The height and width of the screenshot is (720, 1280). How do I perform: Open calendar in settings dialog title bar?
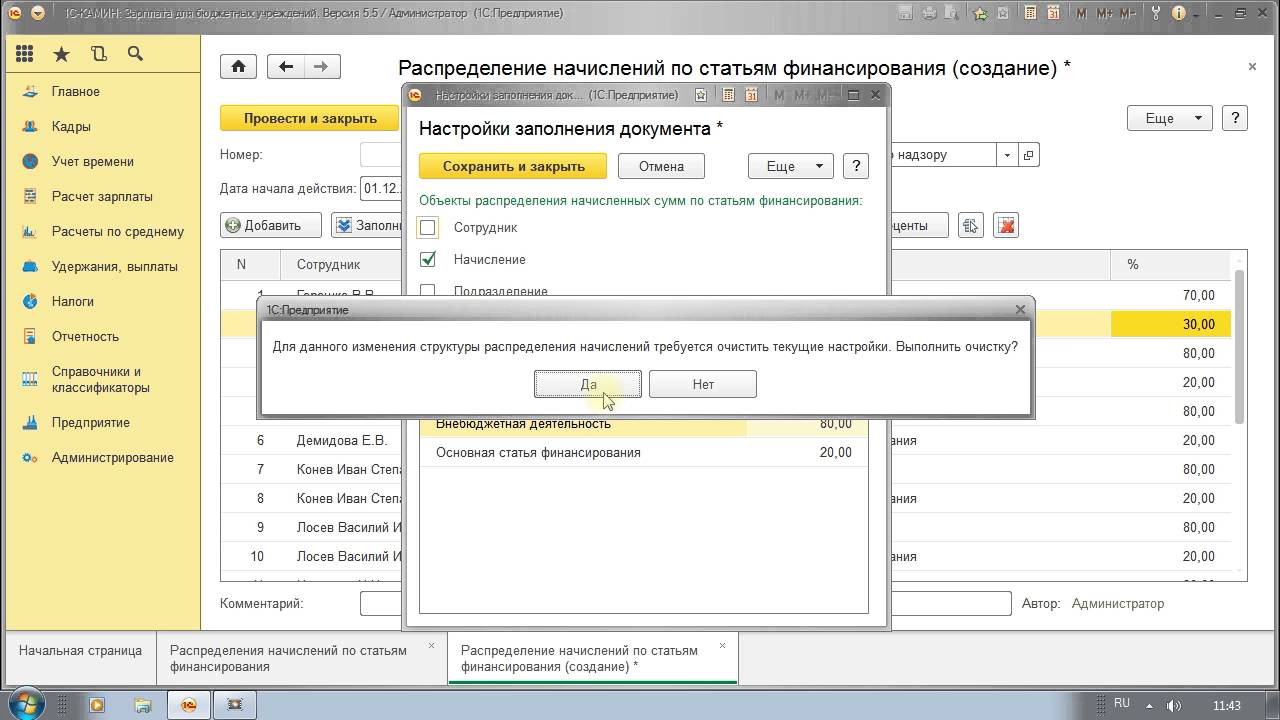(x=749, y=95)
